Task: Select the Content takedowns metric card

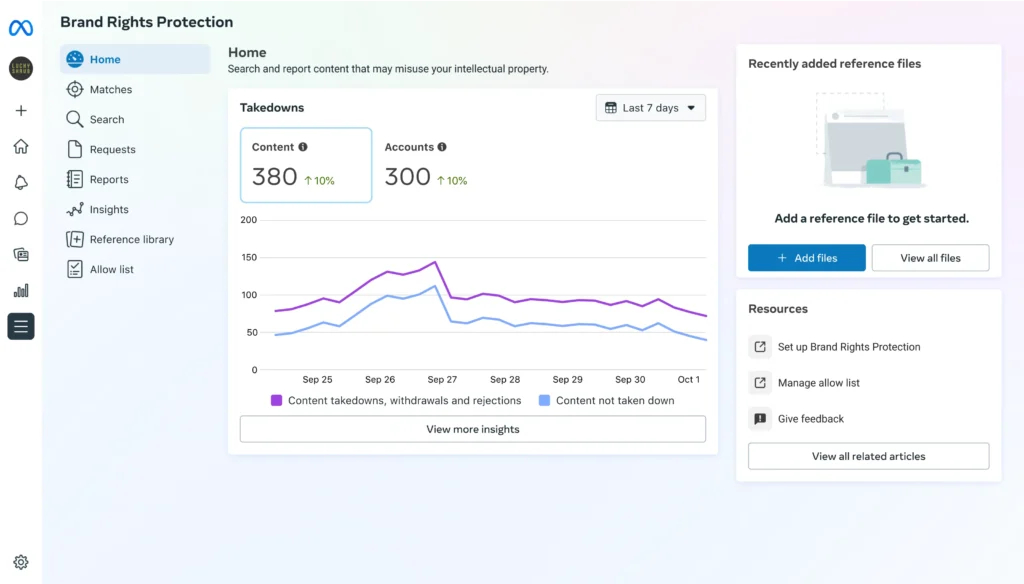Action: (x=306, y=165)
